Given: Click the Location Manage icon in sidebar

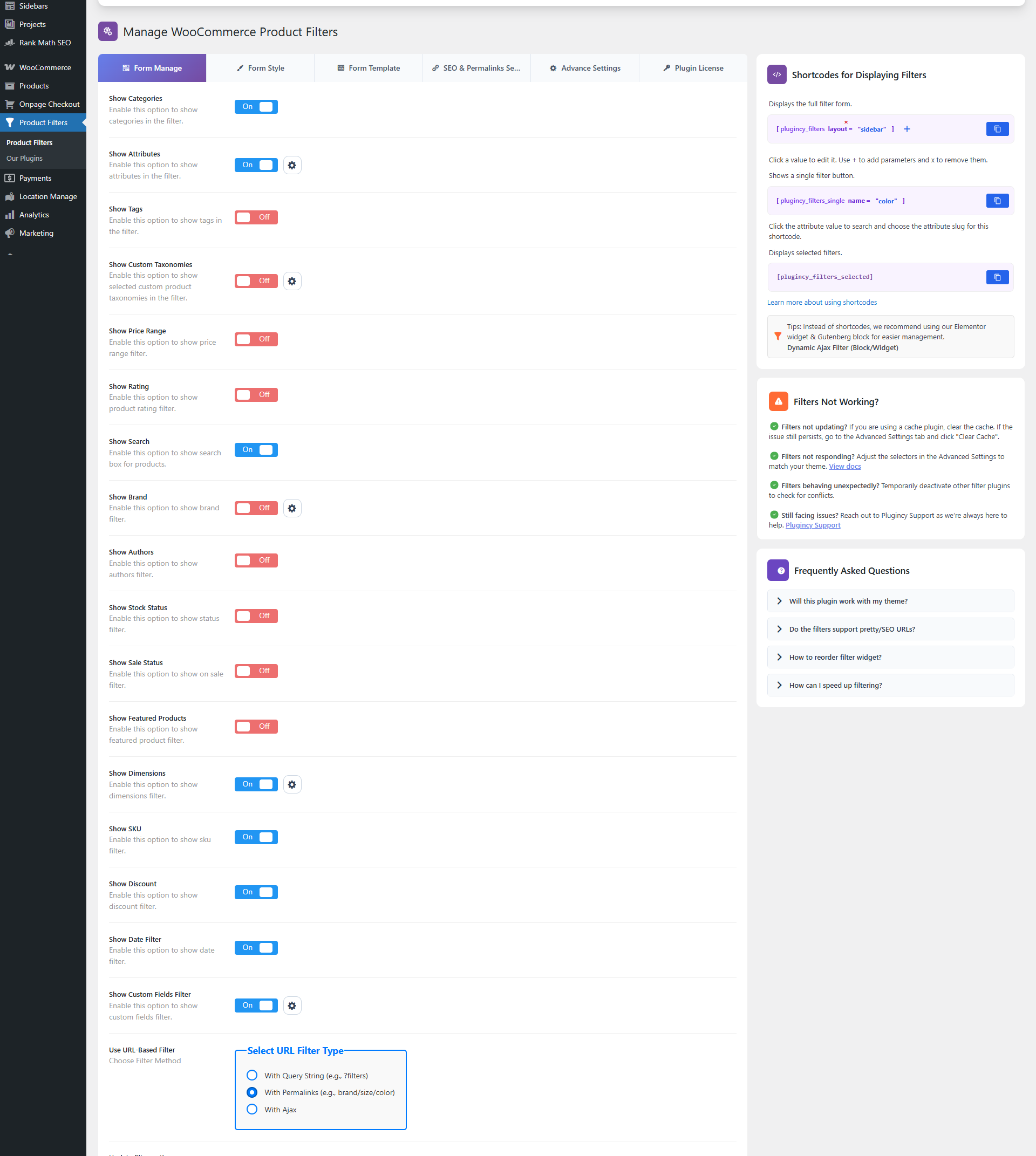Looking at the screenshot, I should coord(10,196).
